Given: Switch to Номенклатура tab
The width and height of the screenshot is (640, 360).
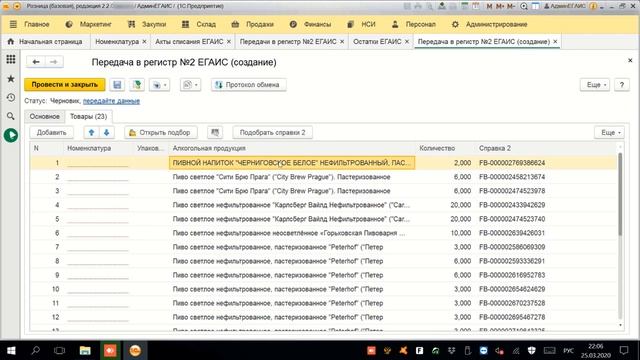Looking at the screenshot, I should (x=117, y=42).
